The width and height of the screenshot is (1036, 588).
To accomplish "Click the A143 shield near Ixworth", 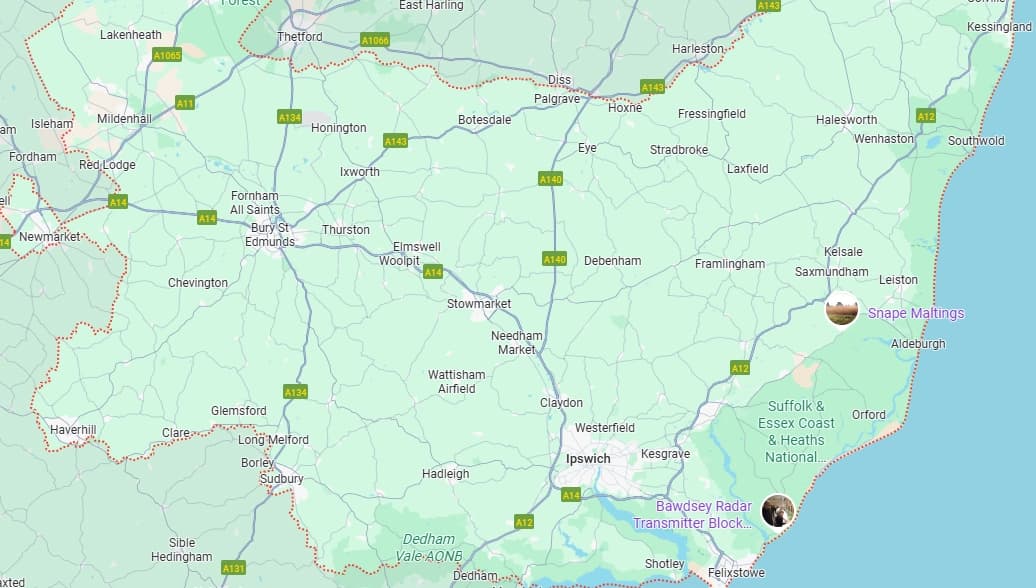I will click(395, 141).
